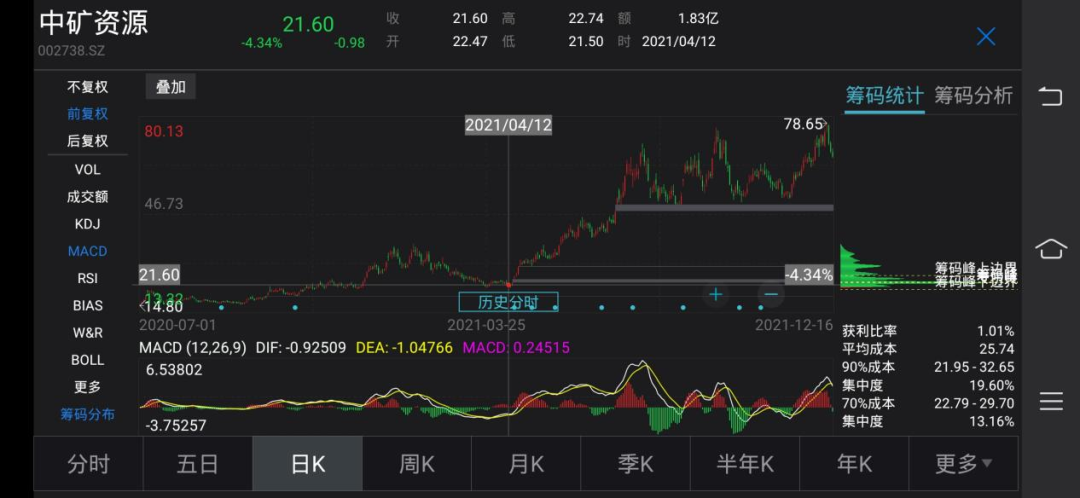Select 后复权 price adjustment option
Image resolution: width=1080 pixels, height=498 pixels.
pos(87,141)
